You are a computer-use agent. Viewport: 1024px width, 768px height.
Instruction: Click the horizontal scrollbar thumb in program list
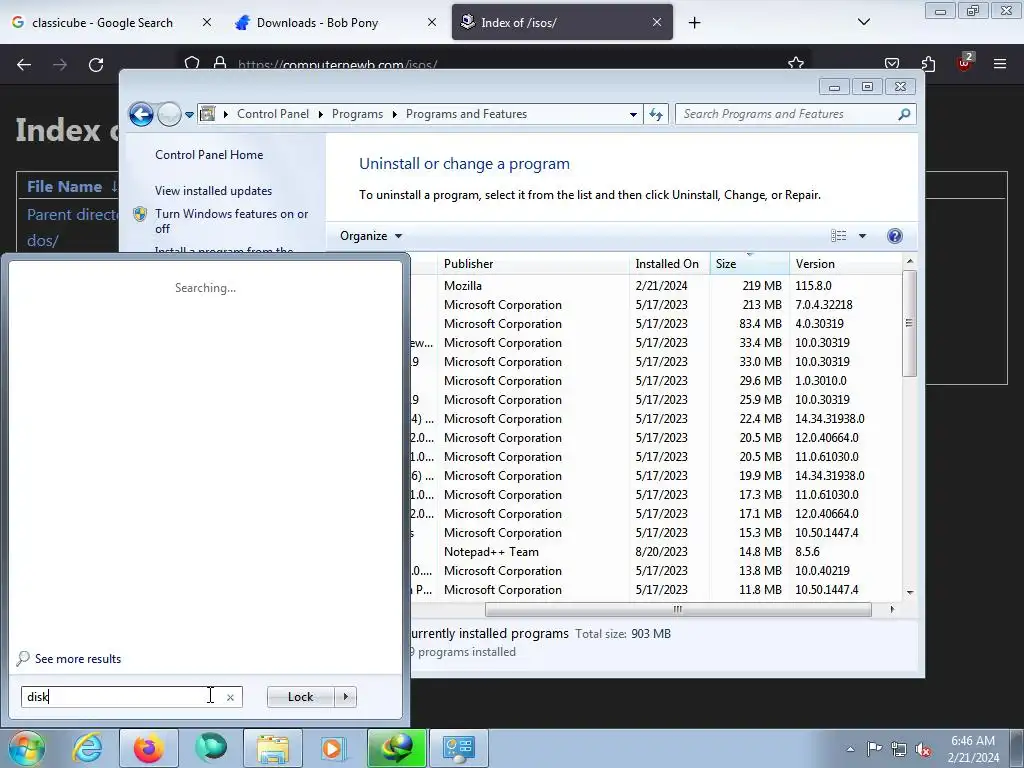678,609
